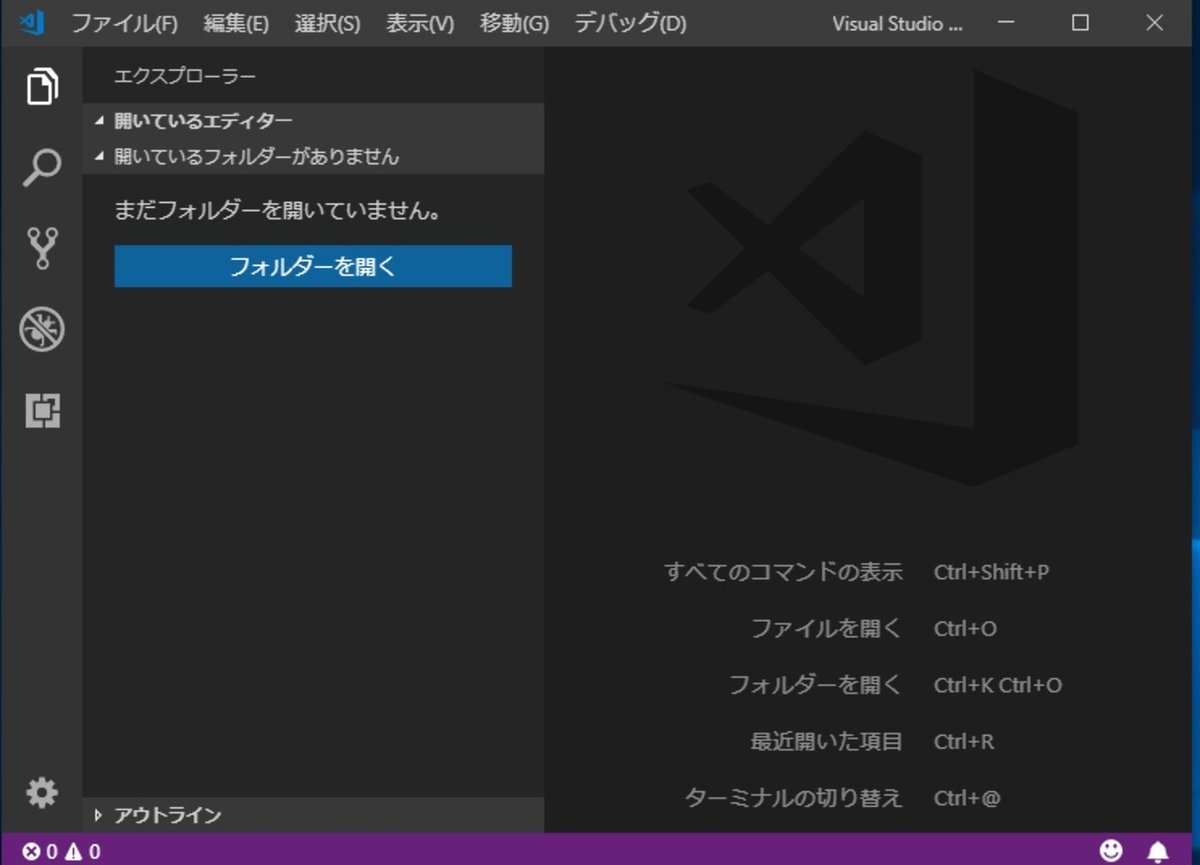1200x865 pixels.
Task: Open the 表示(V) menu
Action: (x=420, y=23)
